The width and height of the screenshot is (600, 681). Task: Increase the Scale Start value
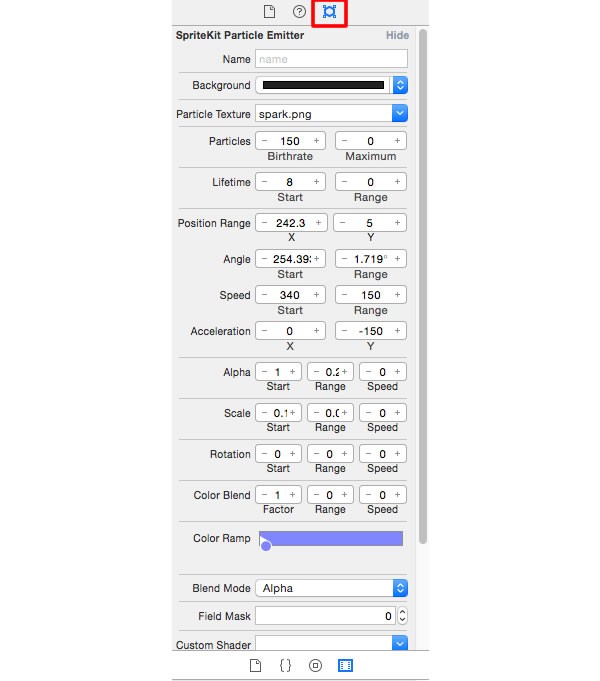click(292, 413)
